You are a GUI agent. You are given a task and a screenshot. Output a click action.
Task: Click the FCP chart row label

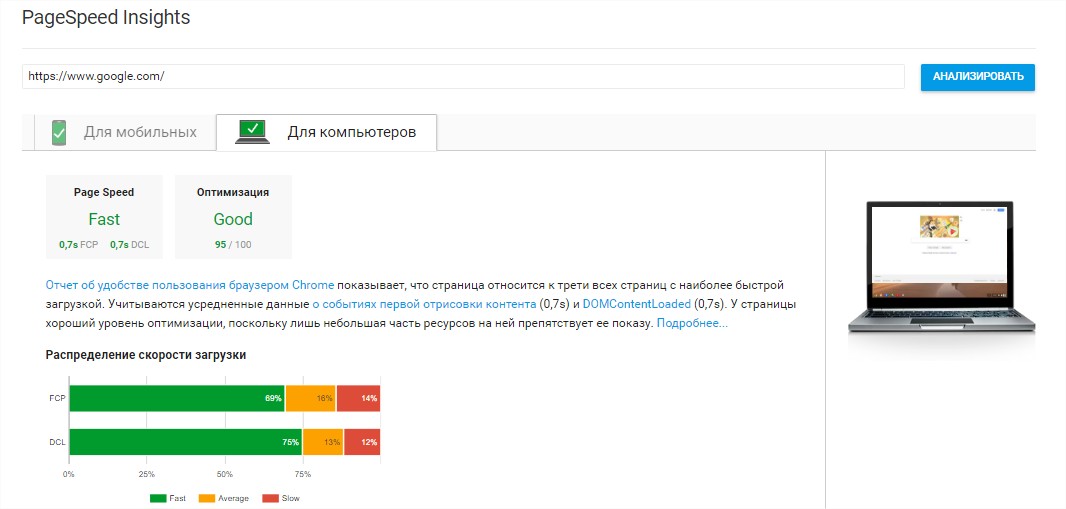(57, 399)
